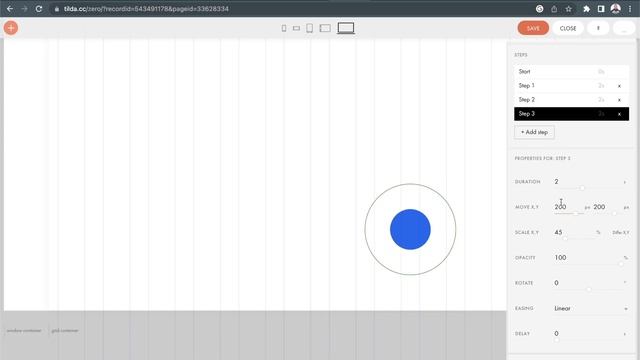The image size is (640, 360).
Task: Click the grid container label
Action: pos(65,331)
